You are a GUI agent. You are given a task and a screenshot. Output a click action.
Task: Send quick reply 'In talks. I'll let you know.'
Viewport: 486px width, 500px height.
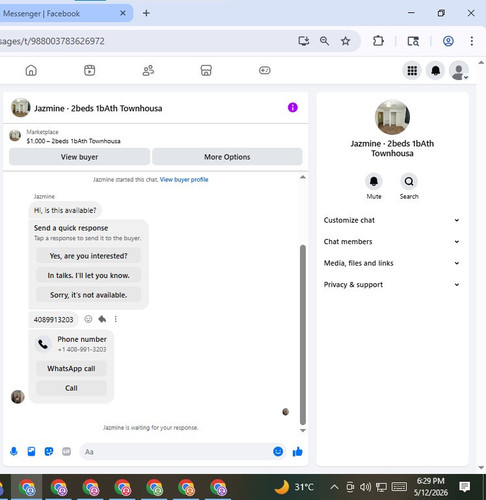click(x=88, y=275)
